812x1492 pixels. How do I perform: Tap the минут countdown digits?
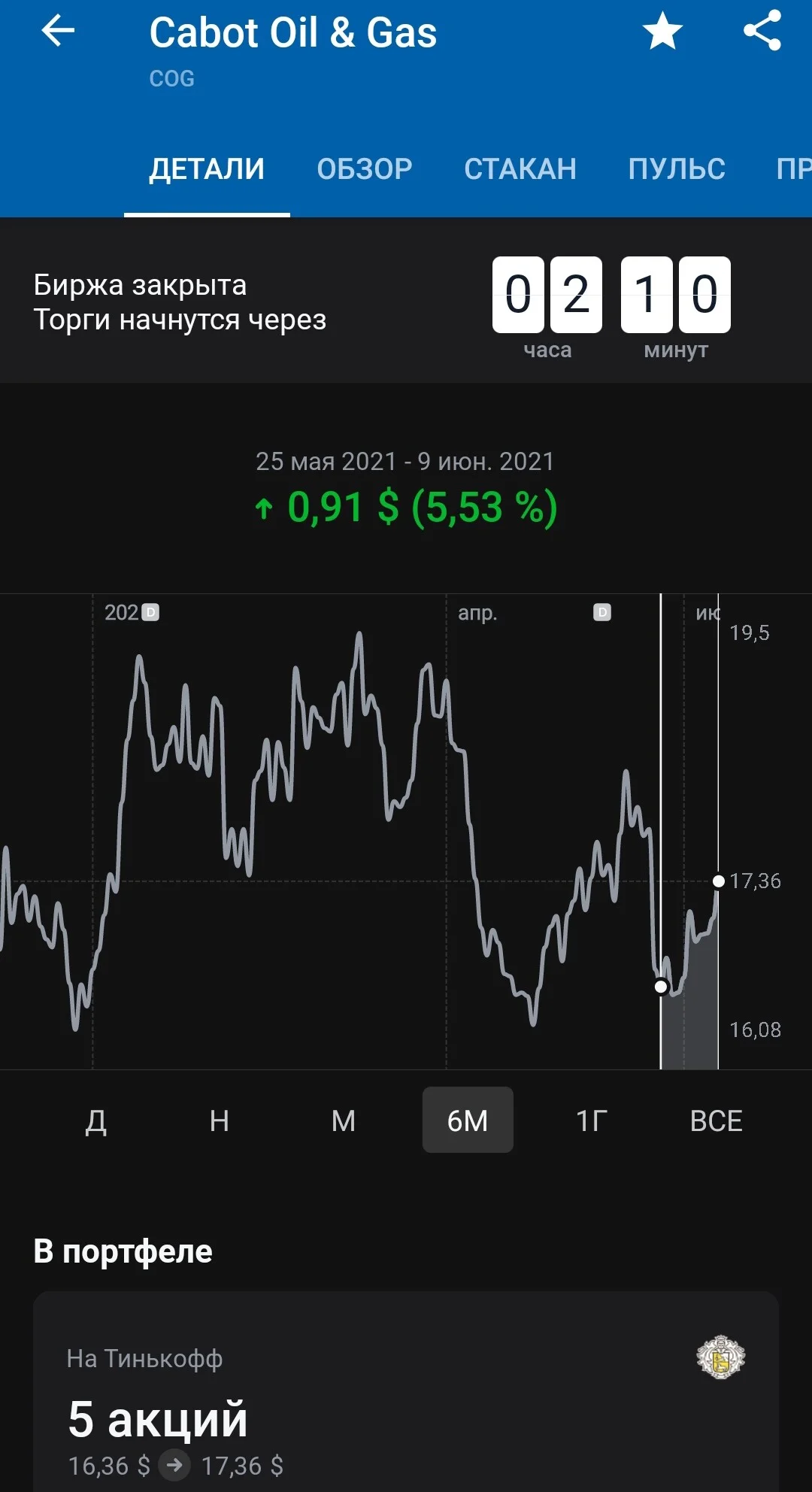click(x=676, y=294)
